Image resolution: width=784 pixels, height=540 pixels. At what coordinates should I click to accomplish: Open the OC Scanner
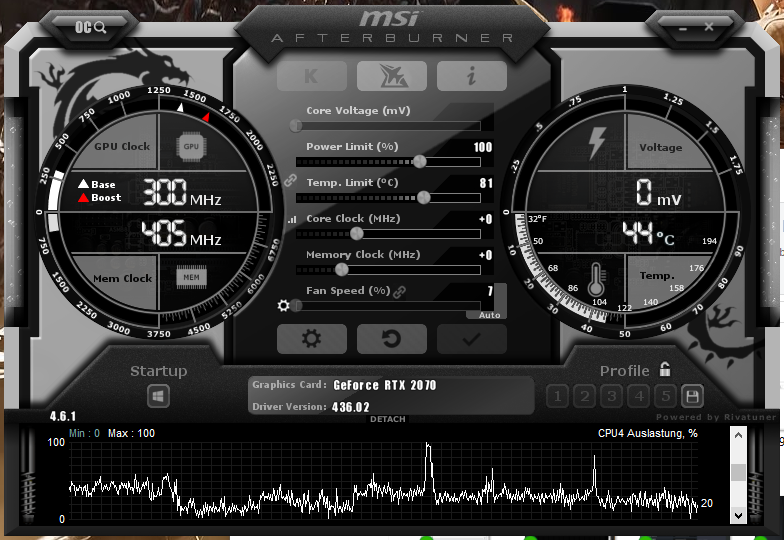pos(90,27)
